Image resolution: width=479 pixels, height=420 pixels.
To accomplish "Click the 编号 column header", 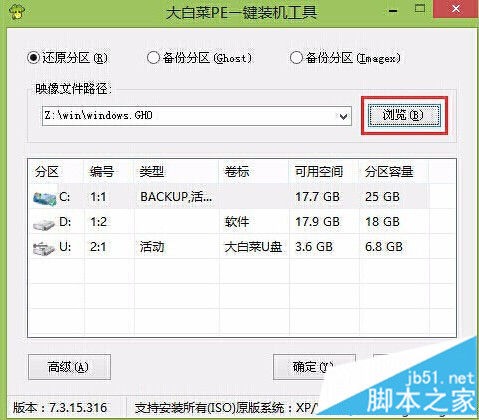I will click(x=109, y=172).
